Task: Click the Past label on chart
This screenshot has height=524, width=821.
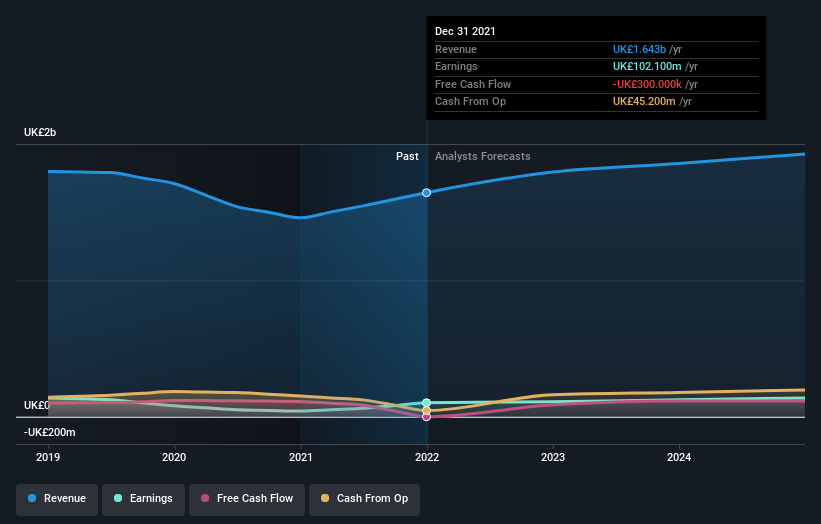Action: (407, 157)
